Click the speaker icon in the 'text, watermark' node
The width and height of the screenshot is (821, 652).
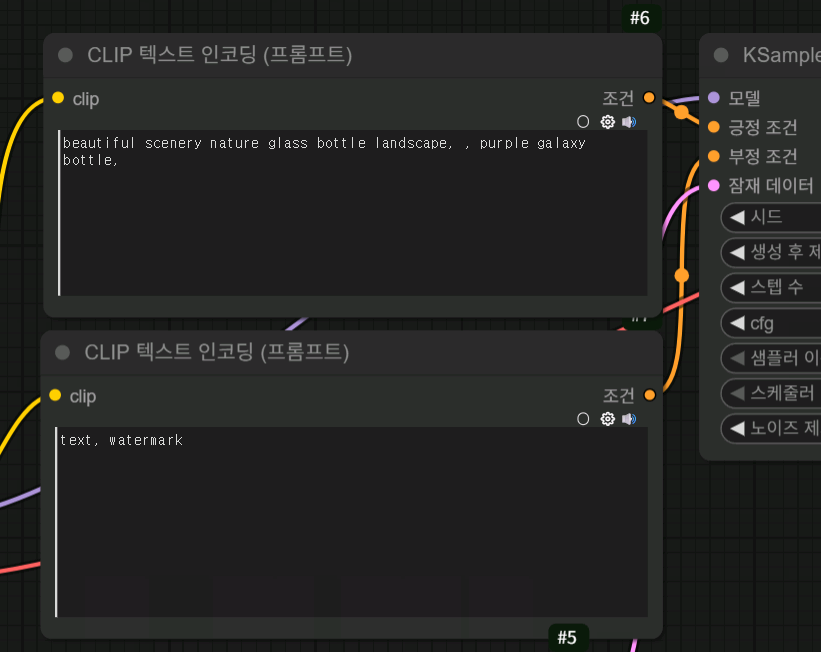628,419
